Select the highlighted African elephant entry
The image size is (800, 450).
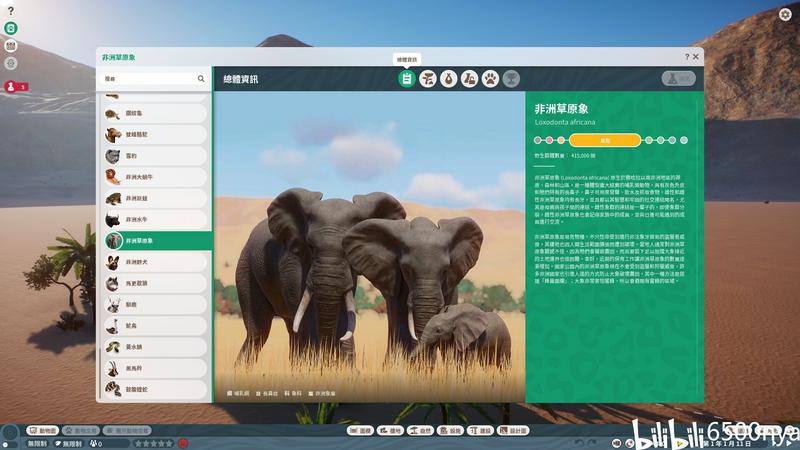(x=157, y=241)
